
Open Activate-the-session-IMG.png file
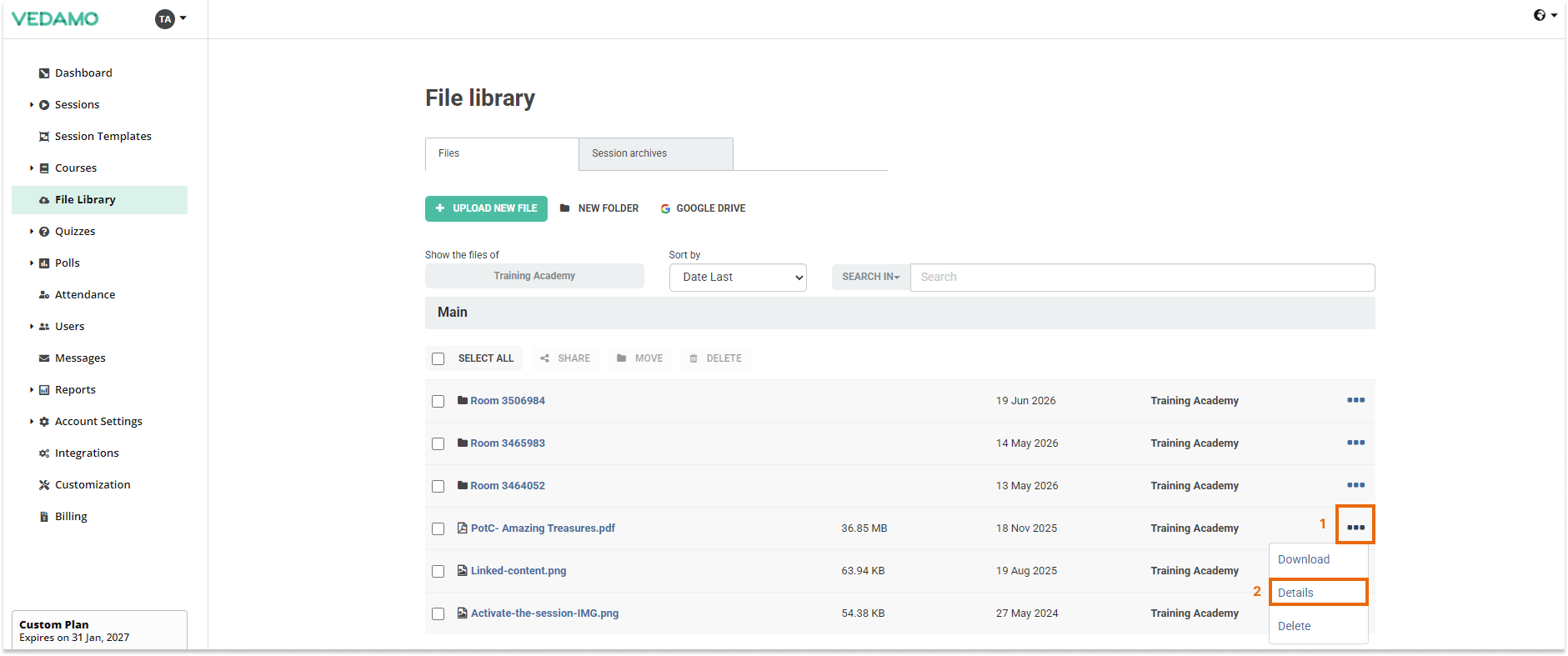point(544,613)
